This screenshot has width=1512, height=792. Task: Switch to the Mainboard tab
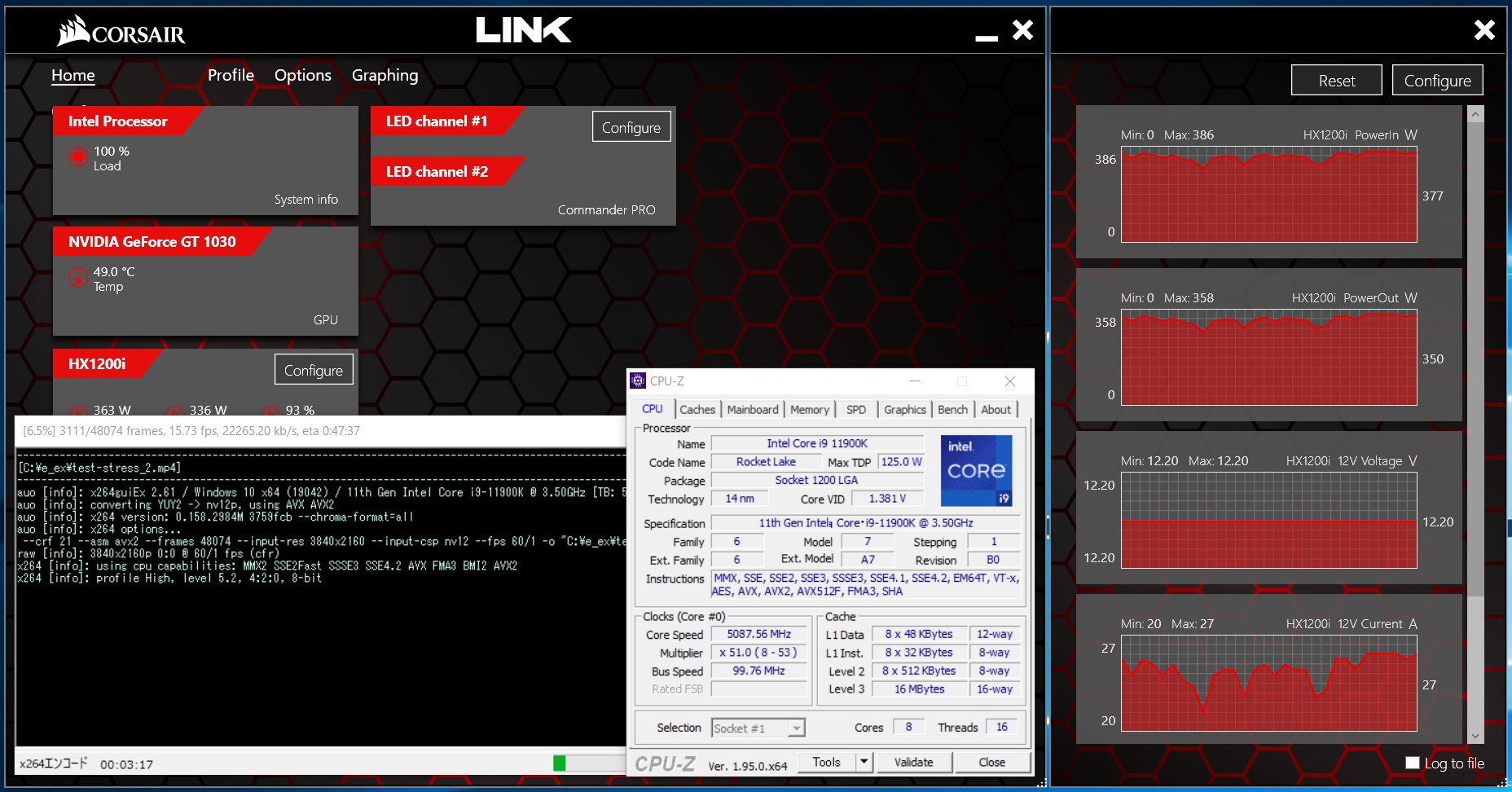[x=753, y=409]
